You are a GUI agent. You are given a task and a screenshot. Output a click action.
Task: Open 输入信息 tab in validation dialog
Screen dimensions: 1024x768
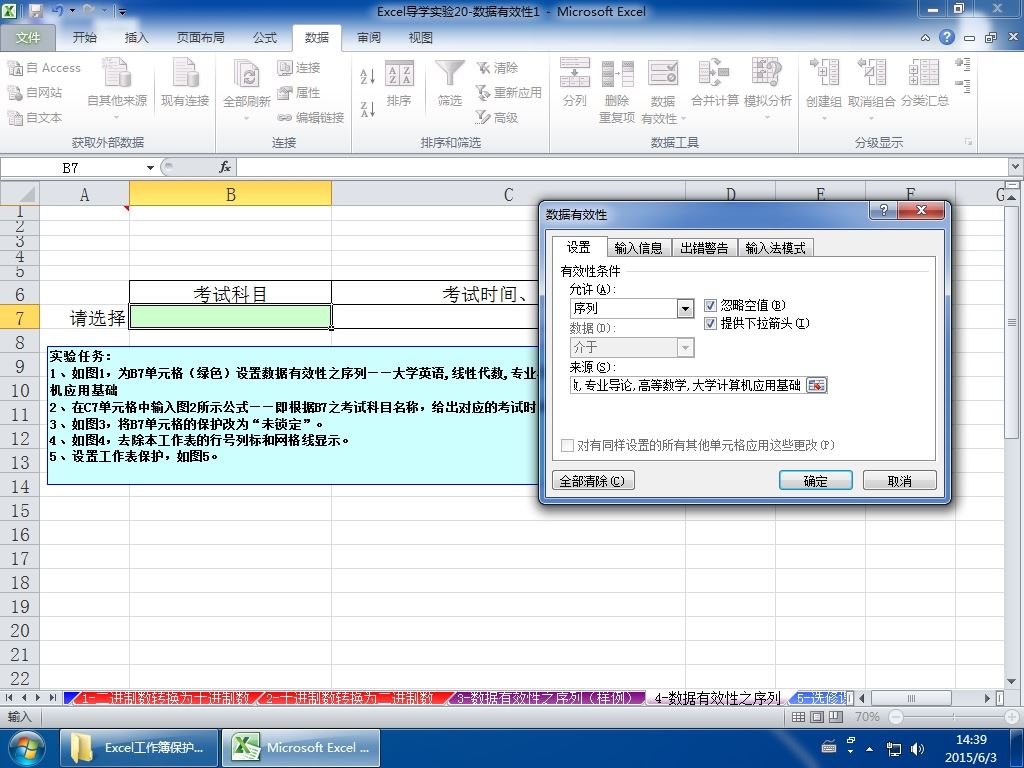point(639,248)
